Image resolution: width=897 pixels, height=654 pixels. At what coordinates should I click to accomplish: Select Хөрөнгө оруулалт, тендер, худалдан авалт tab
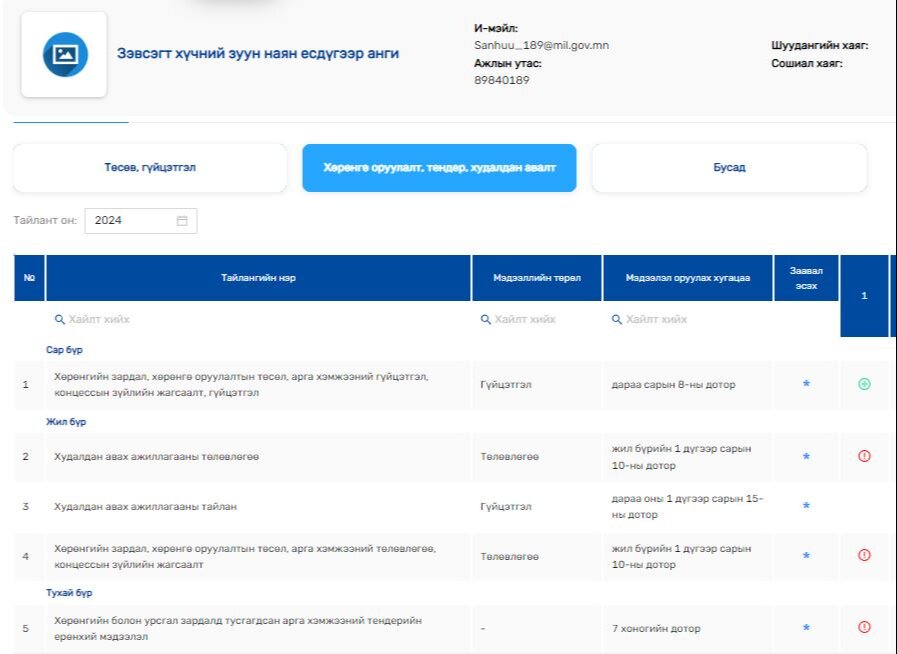439,168
